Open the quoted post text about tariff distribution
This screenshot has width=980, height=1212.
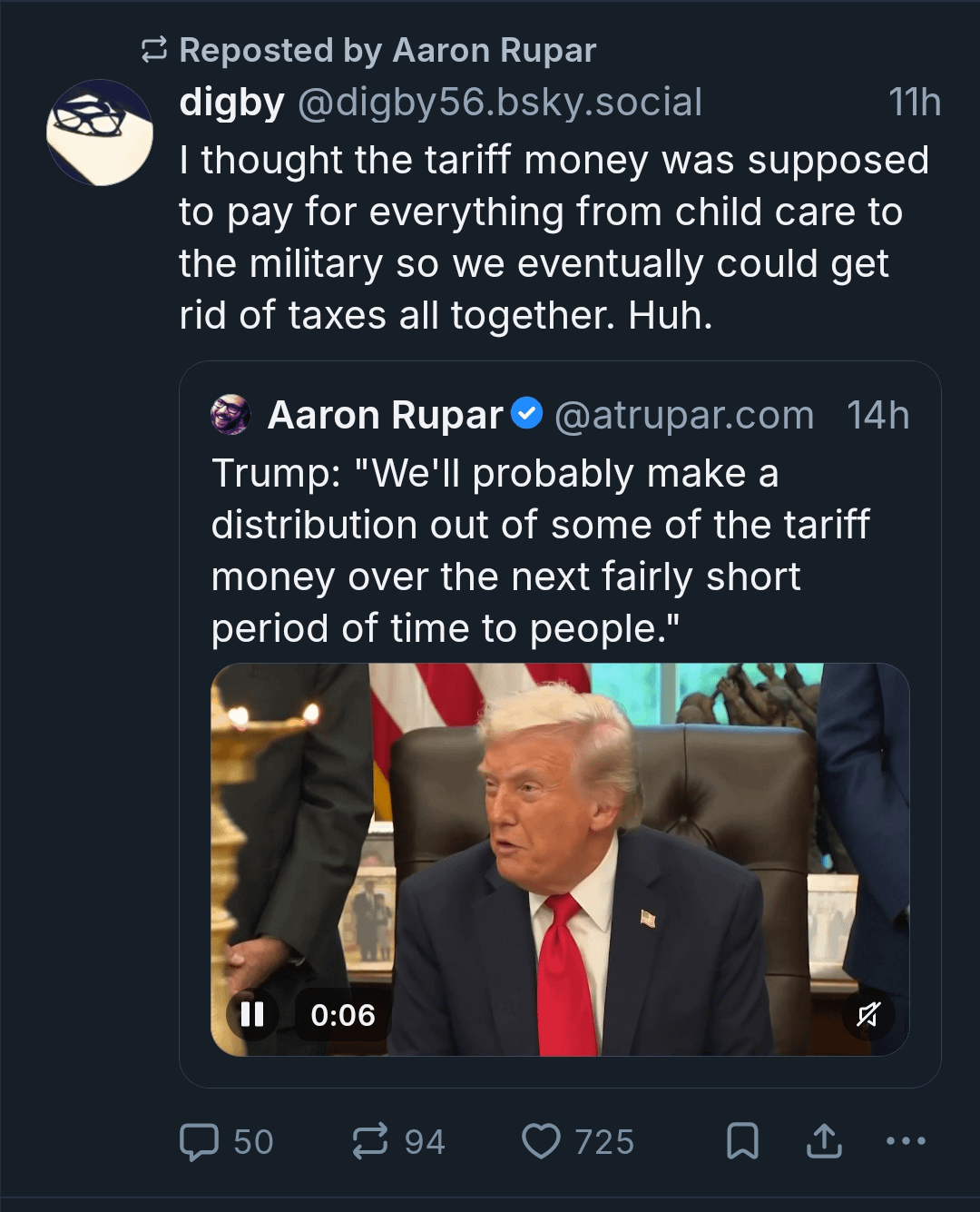click(x=540, y=550)
